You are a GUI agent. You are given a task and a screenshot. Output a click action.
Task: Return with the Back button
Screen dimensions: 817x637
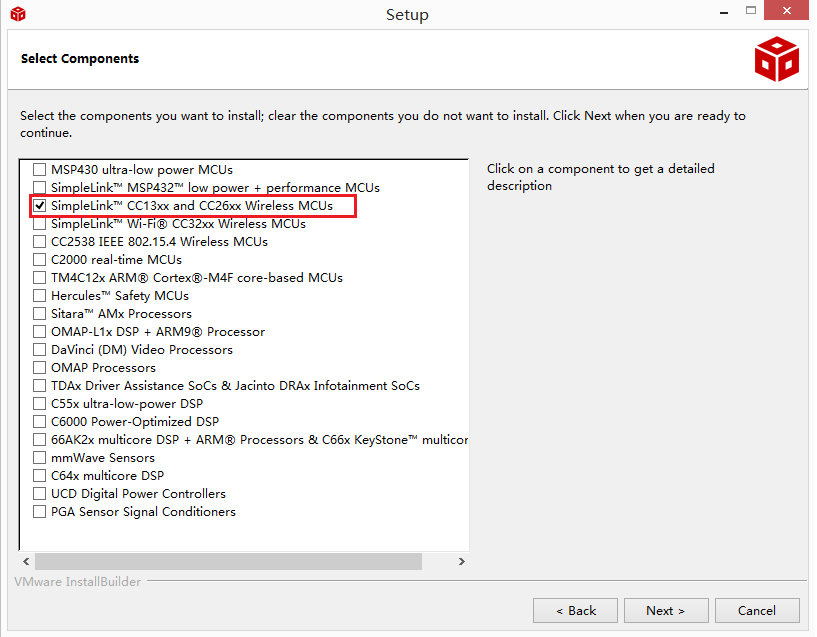point(575,610)
